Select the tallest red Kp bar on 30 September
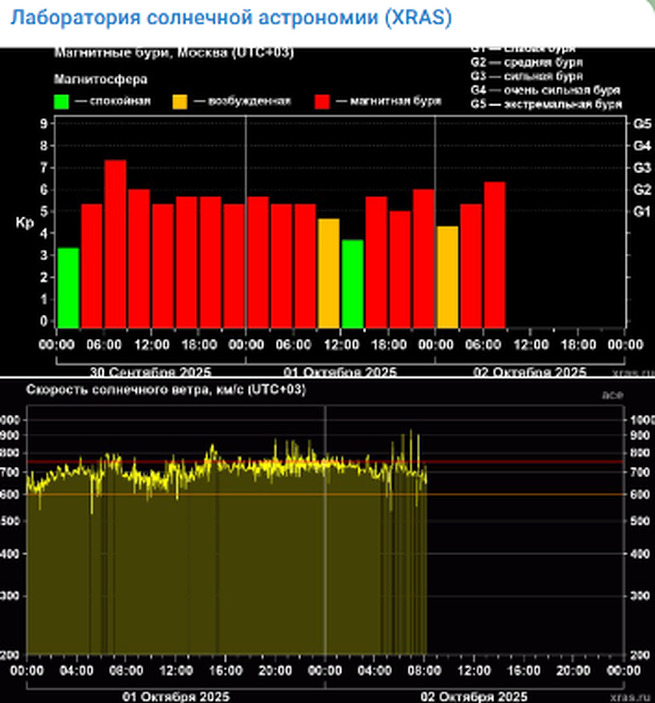This screenshot has width=655, height=703. (x=116, y=243)
